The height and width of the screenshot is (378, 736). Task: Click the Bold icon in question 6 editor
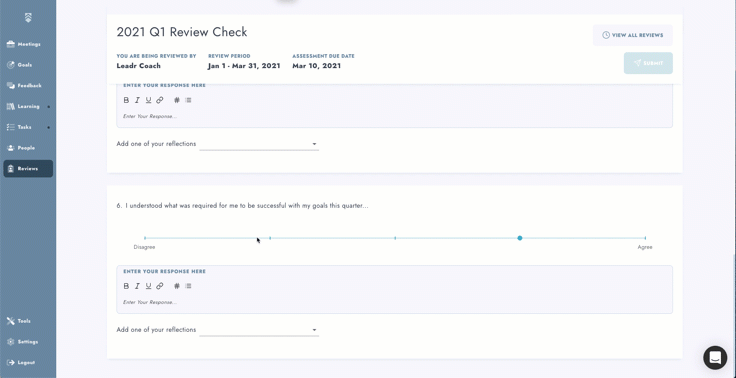(x=126, y=286)
